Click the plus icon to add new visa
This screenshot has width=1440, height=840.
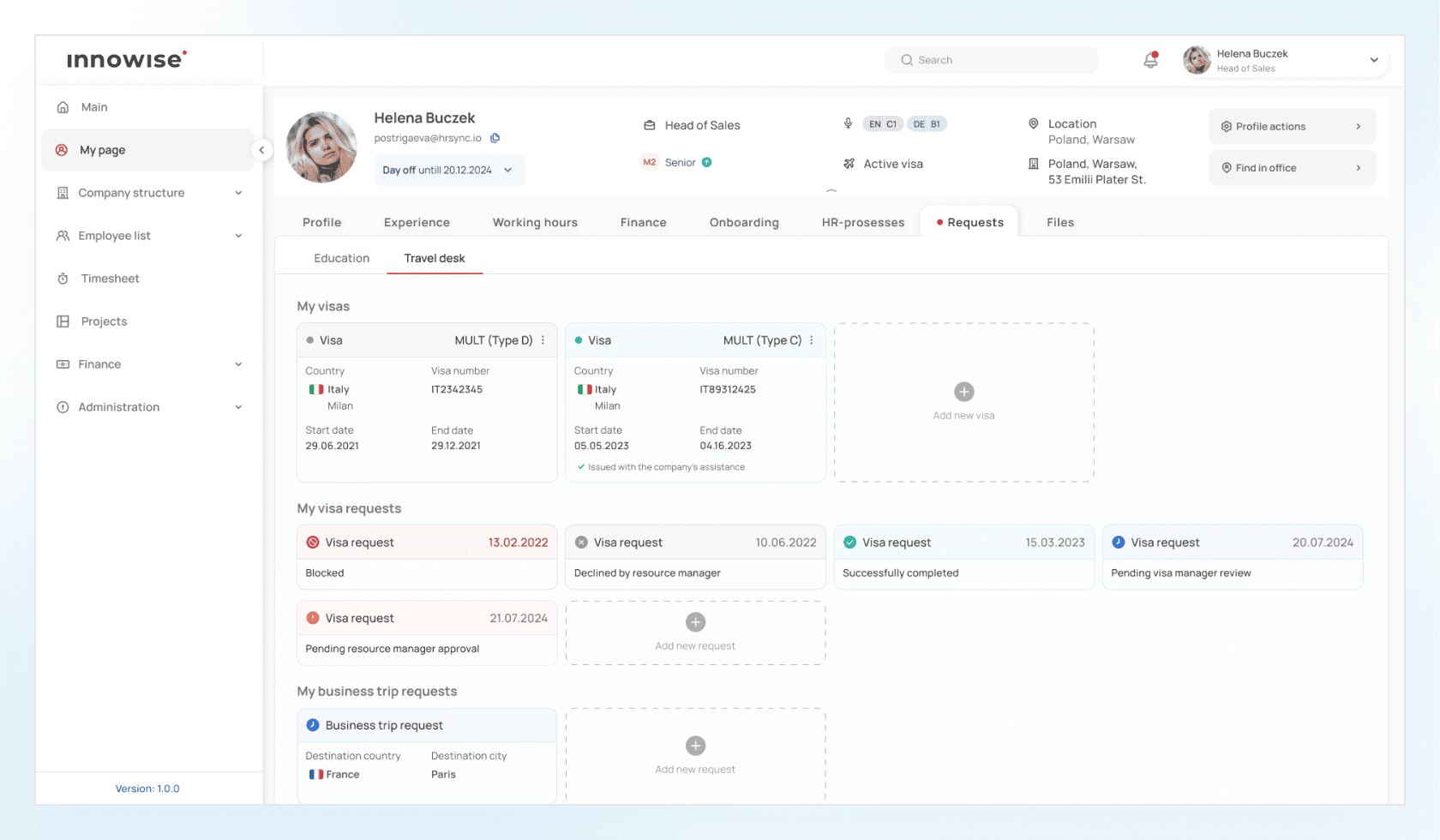pos(963,392)
